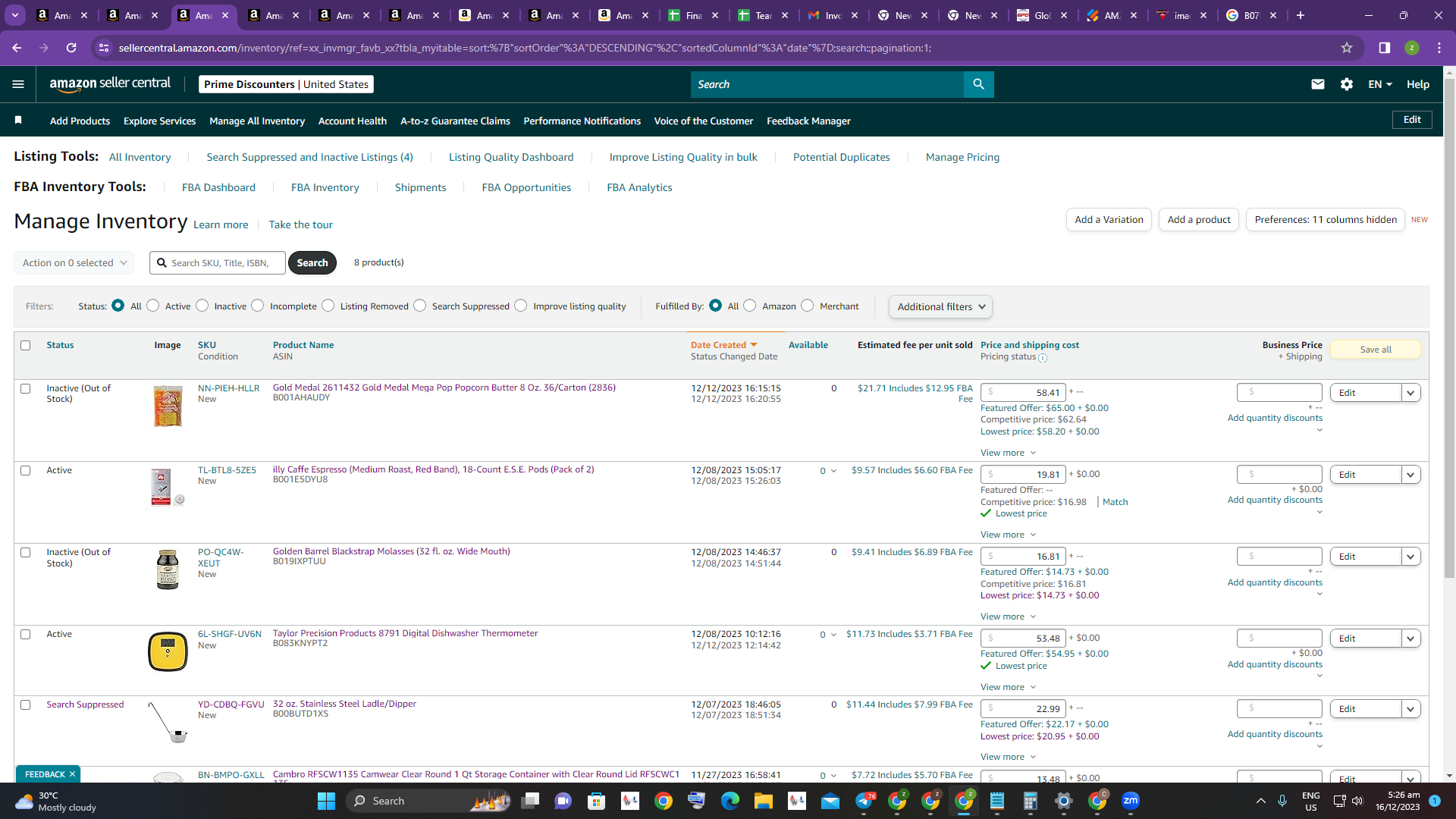Select the Inactive status filter radio
Screen dimensions: 1456x819
[202, 306]
